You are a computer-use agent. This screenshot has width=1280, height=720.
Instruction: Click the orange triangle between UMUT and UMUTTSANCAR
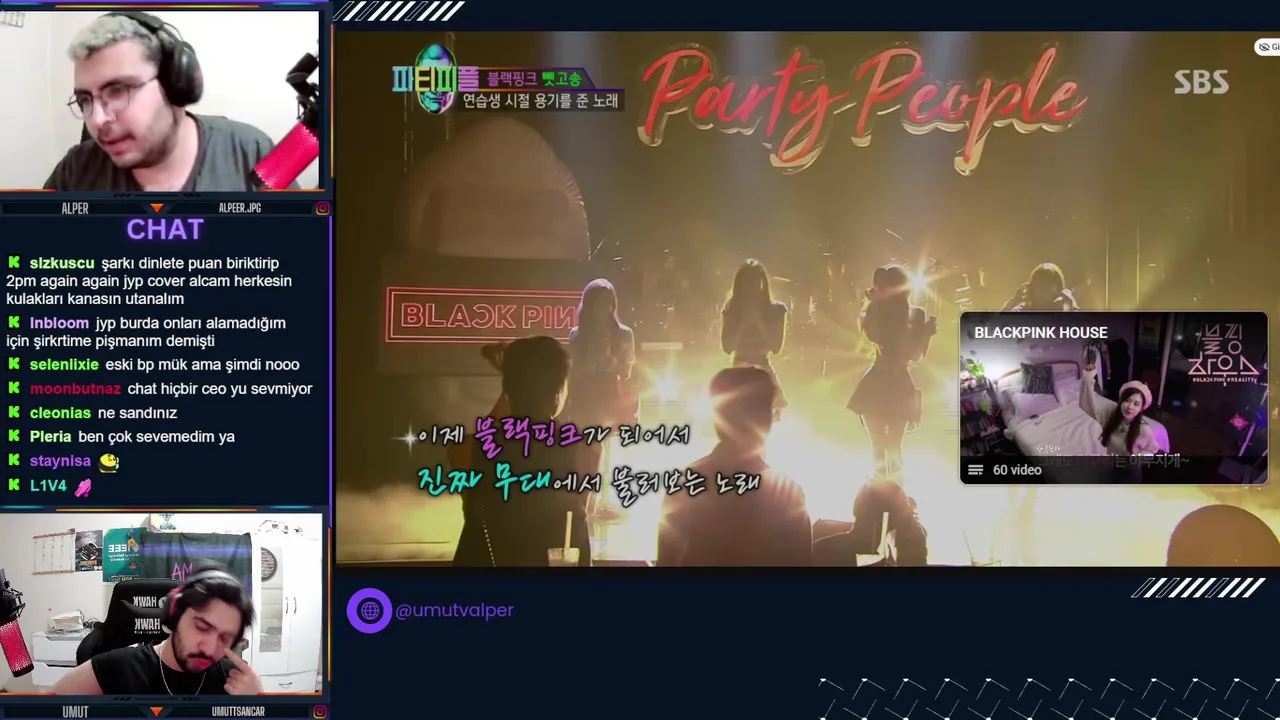coord(157,712)
